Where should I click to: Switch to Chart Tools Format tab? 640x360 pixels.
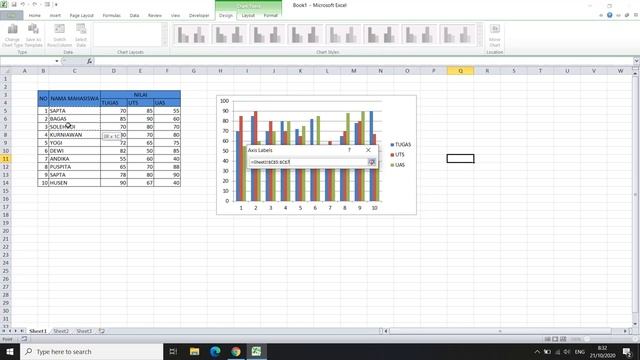(270, 16)
